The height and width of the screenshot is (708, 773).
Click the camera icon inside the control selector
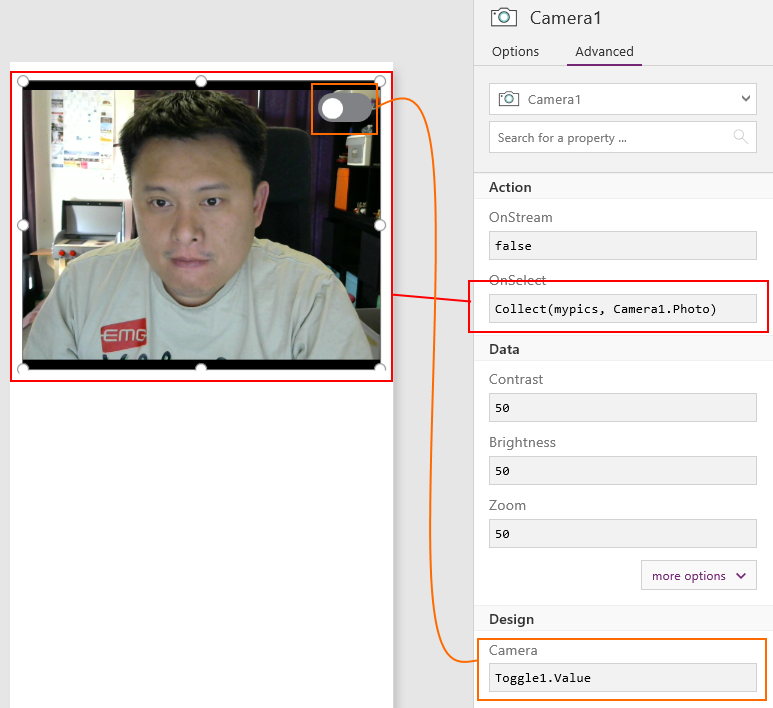point(509,99)
